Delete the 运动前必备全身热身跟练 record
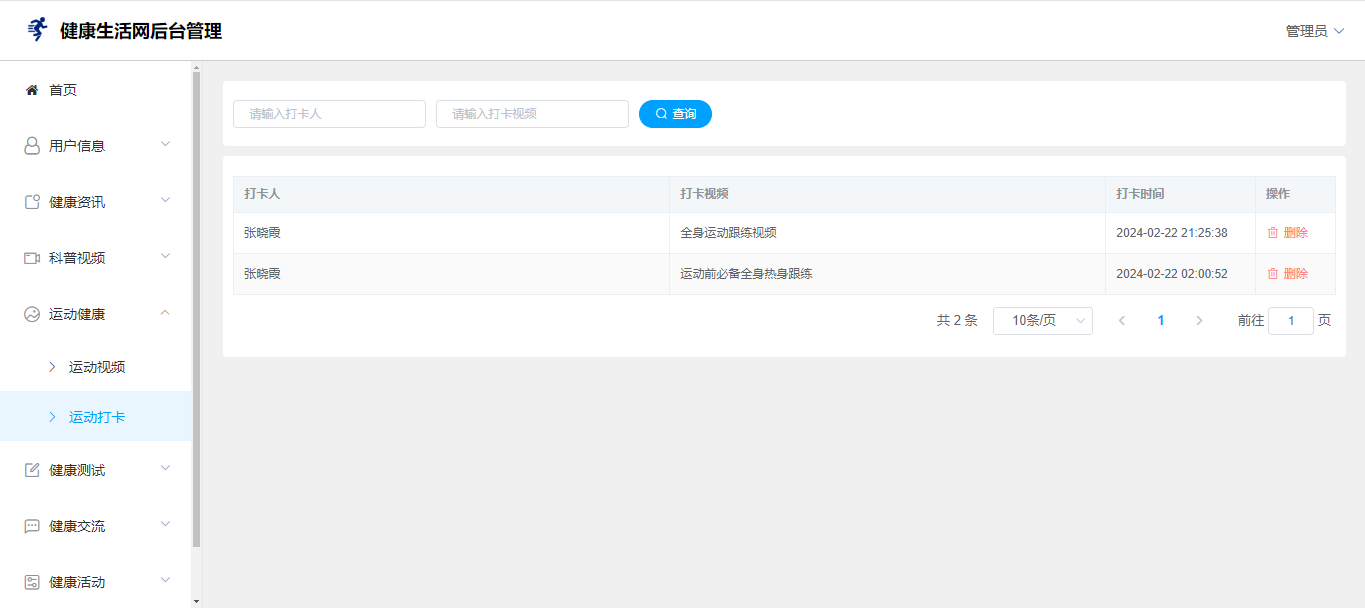1365x608 pixels. (x=1287, y=274)
